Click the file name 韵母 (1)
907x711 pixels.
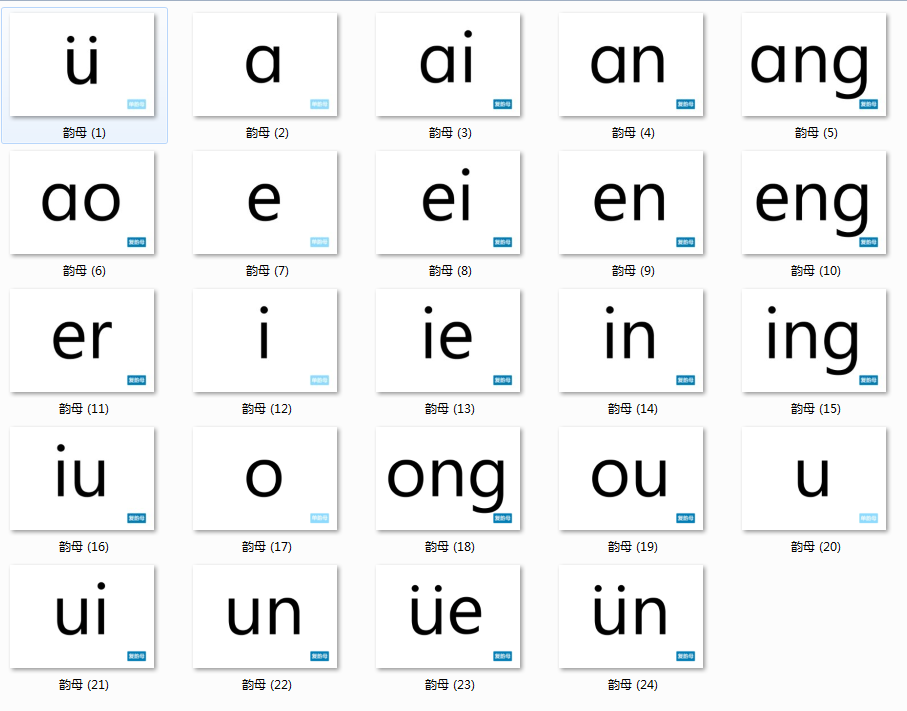[x=84, y=132]
